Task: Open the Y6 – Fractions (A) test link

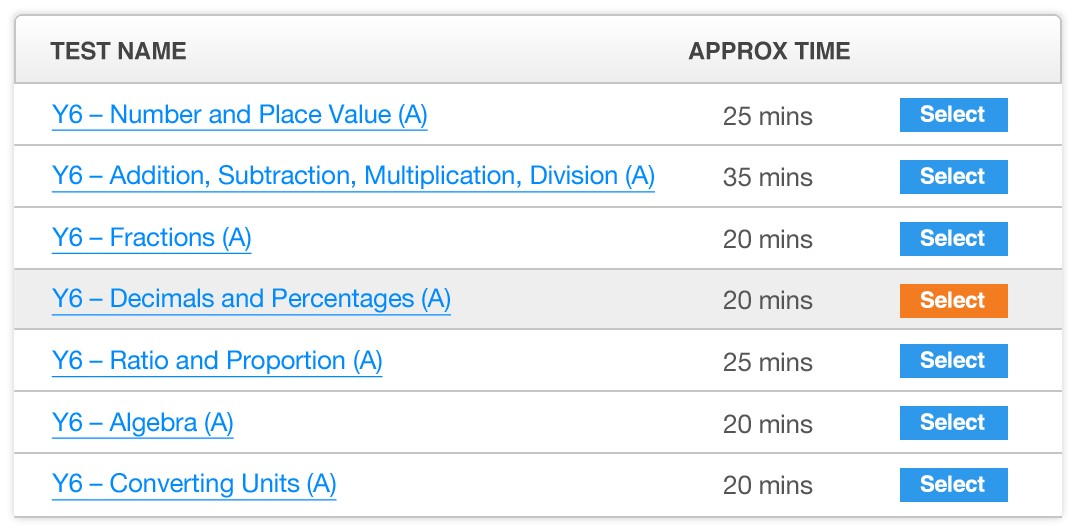Action: coord(152,238)
